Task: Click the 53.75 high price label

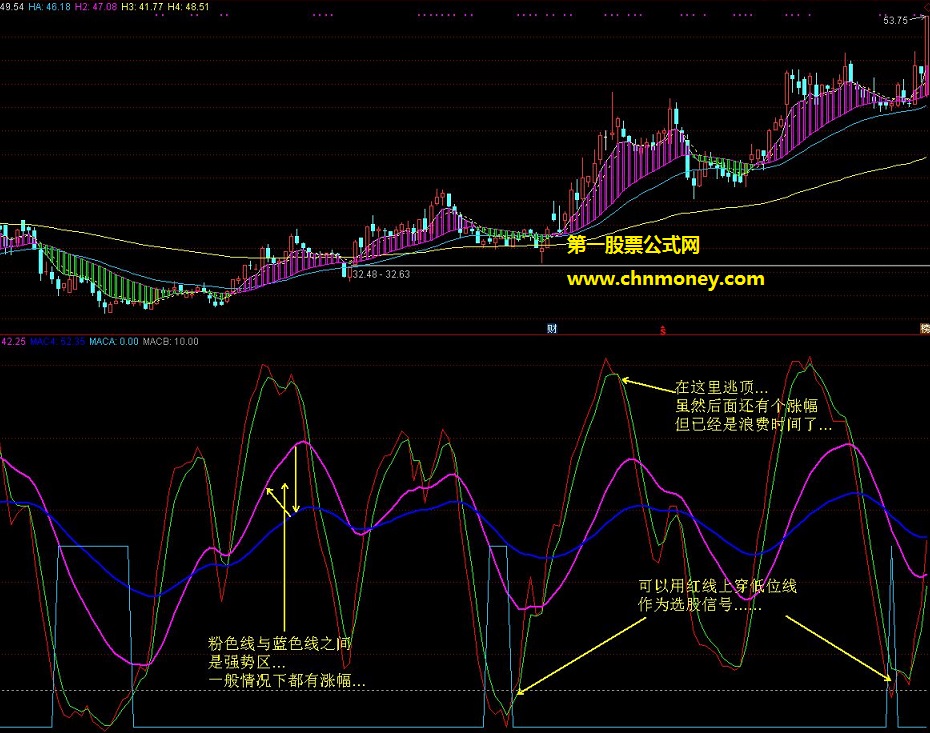Action: pyautogui.click(x=896, y=20)
